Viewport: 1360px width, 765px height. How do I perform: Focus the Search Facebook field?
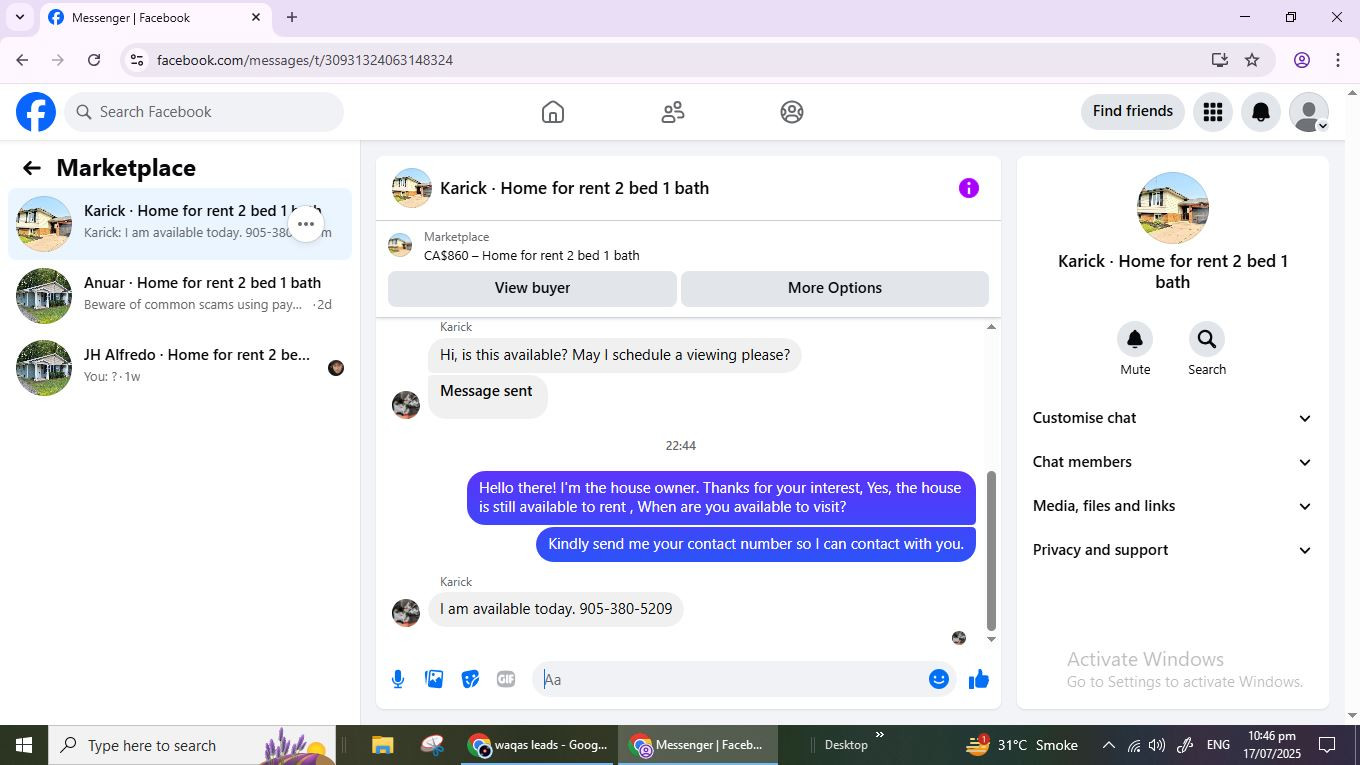[x=204, y=112]
